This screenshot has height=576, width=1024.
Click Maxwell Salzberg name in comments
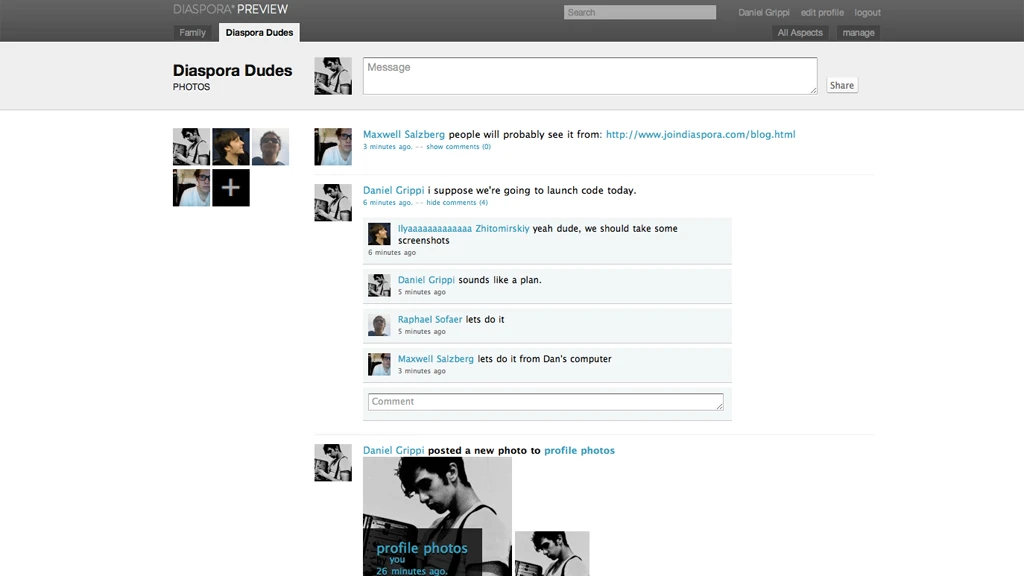(436, 359)
